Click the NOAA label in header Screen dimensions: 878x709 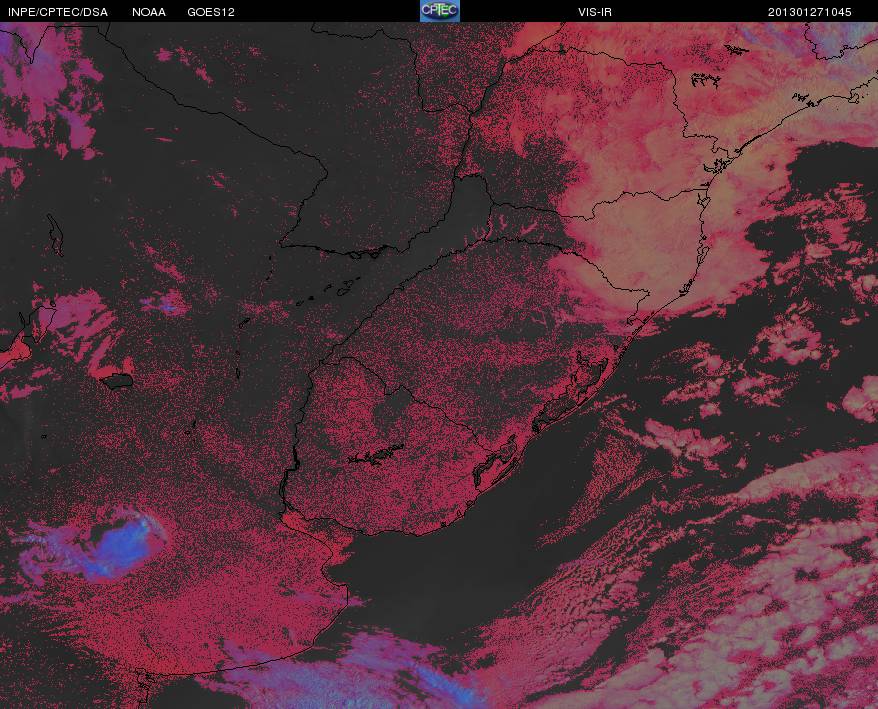point(149,12)
